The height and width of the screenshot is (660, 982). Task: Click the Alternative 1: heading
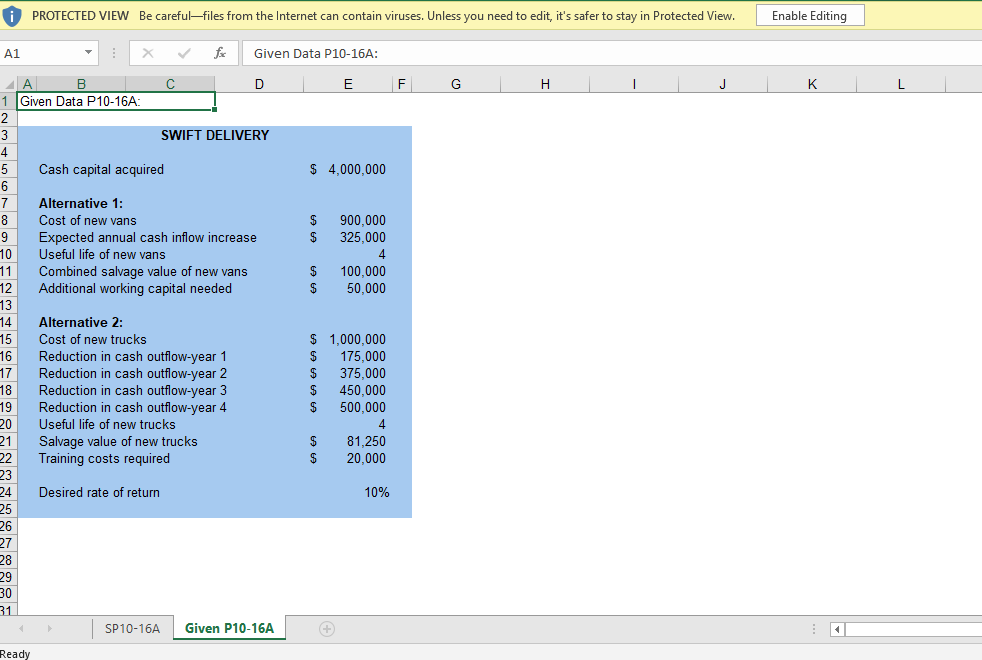pyautogui.click(x=81, y=203)
